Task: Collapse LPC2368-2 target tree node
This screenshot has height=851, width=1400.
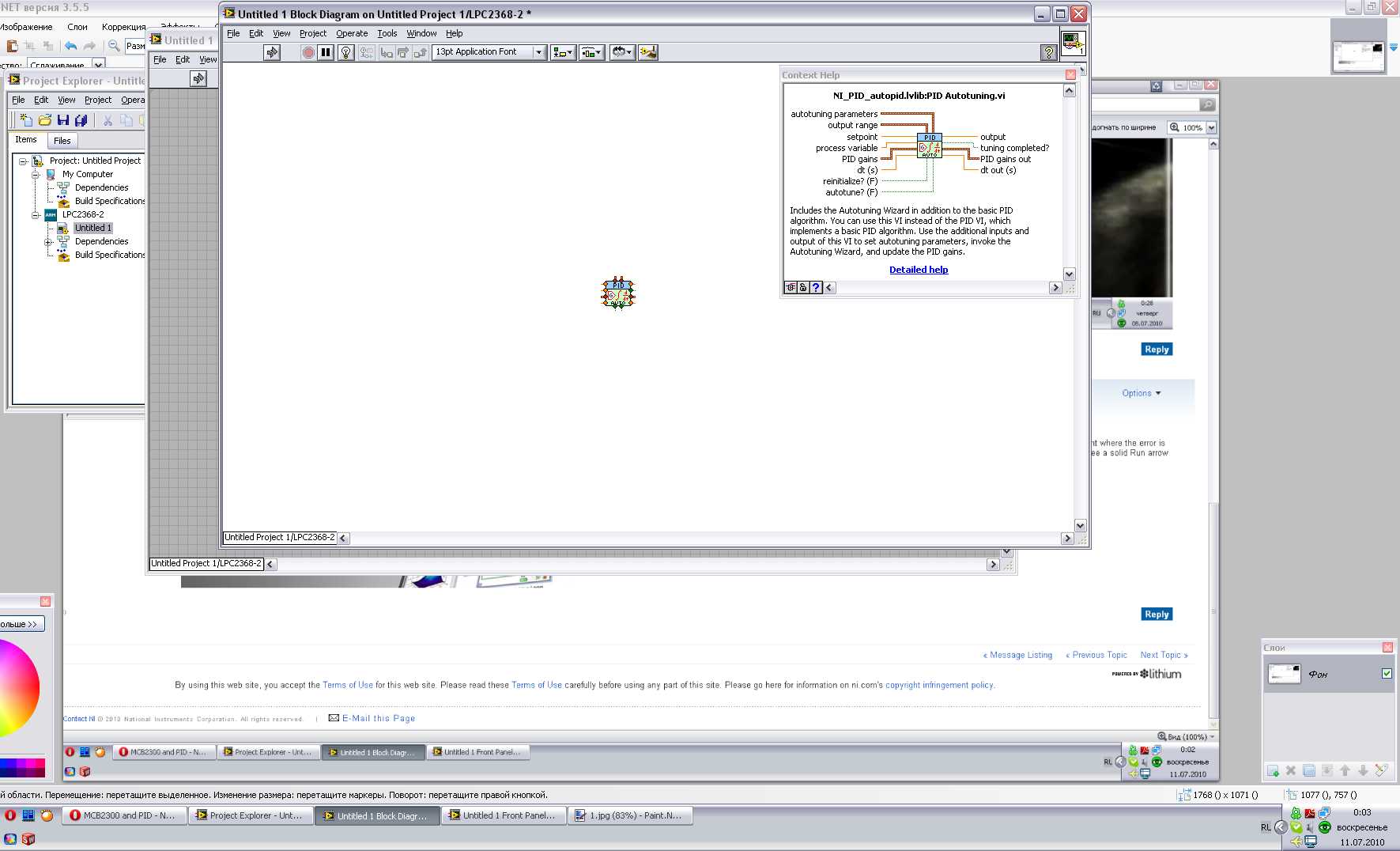Action: 36,214
